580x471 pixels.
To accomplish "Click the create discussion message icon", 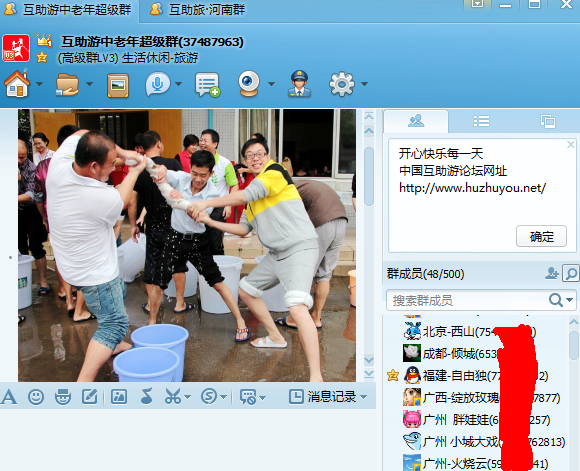I will pos(208,85).
